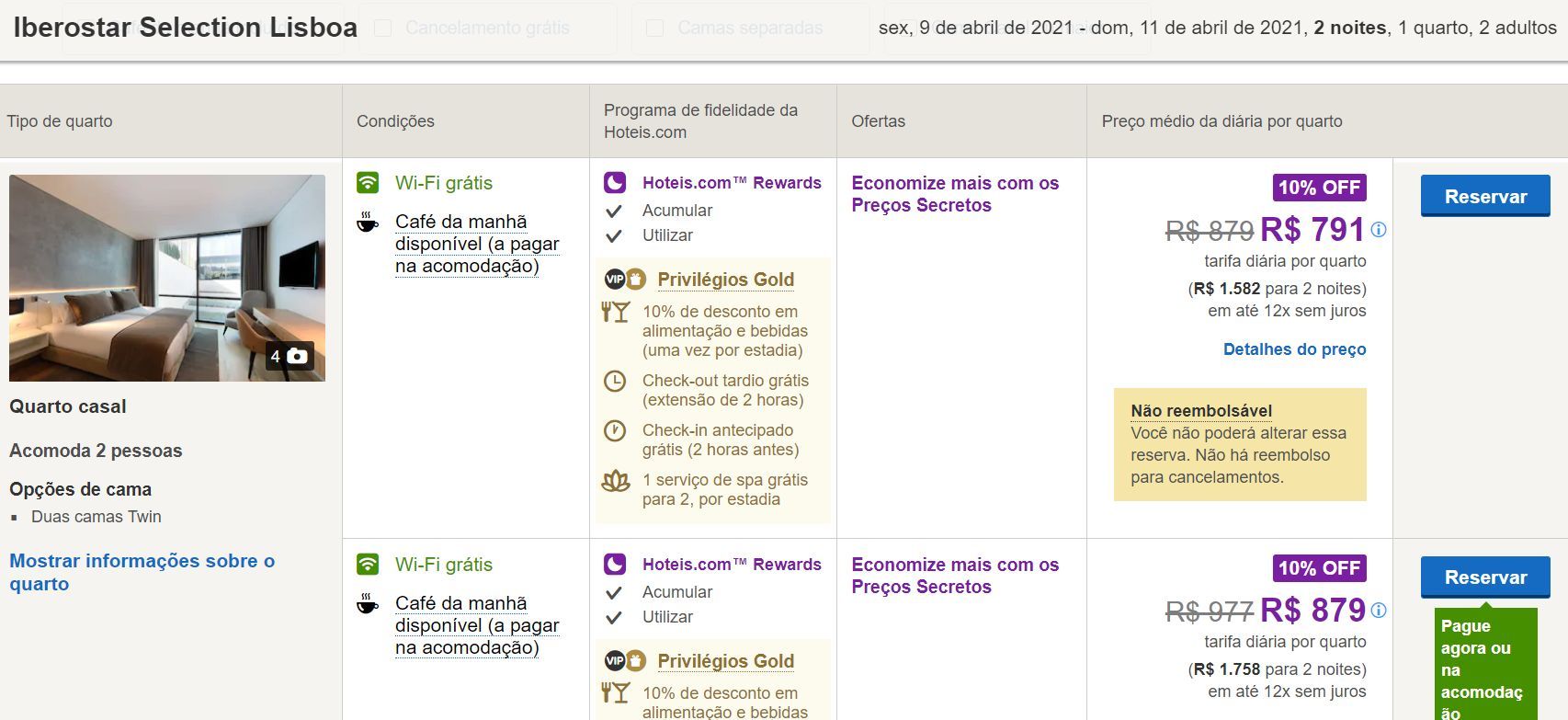Click second Wi-Fi grátis condition text
The width and height of the screenshot is (1568, 720).
[444, 565]
